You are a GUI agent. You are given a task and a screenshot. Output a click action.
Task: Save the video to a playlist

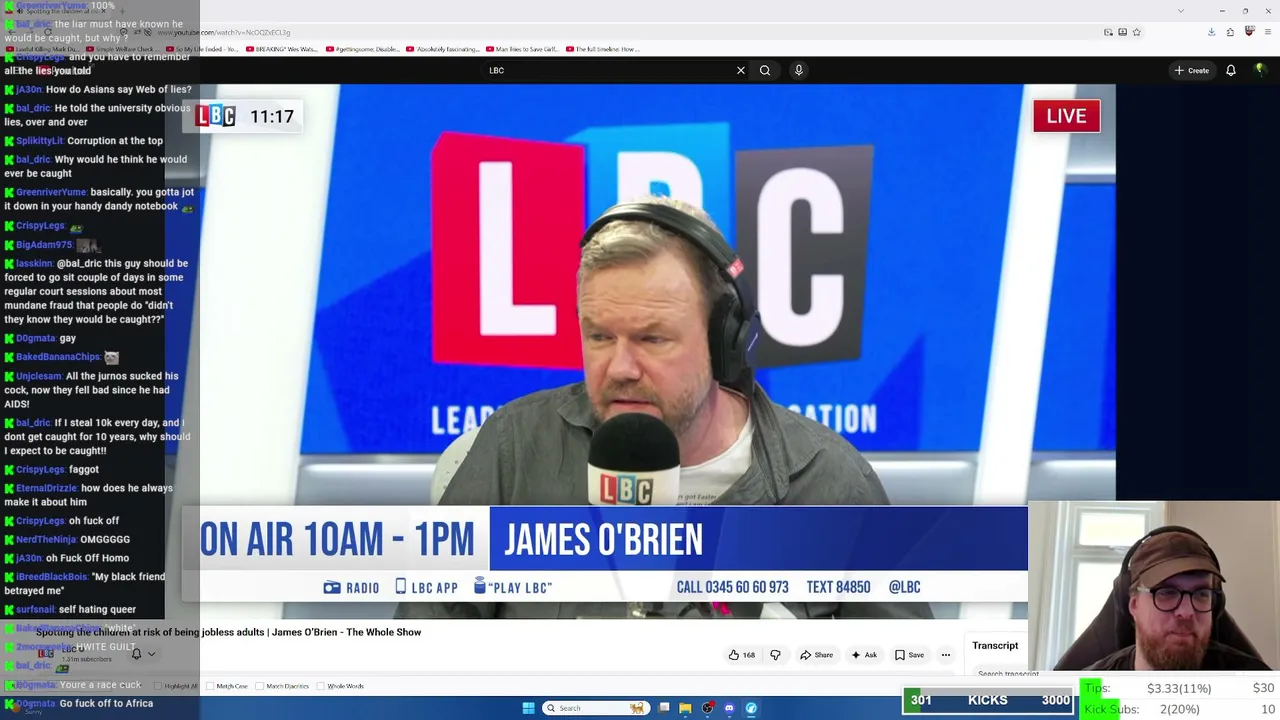(x=909, y=655)
